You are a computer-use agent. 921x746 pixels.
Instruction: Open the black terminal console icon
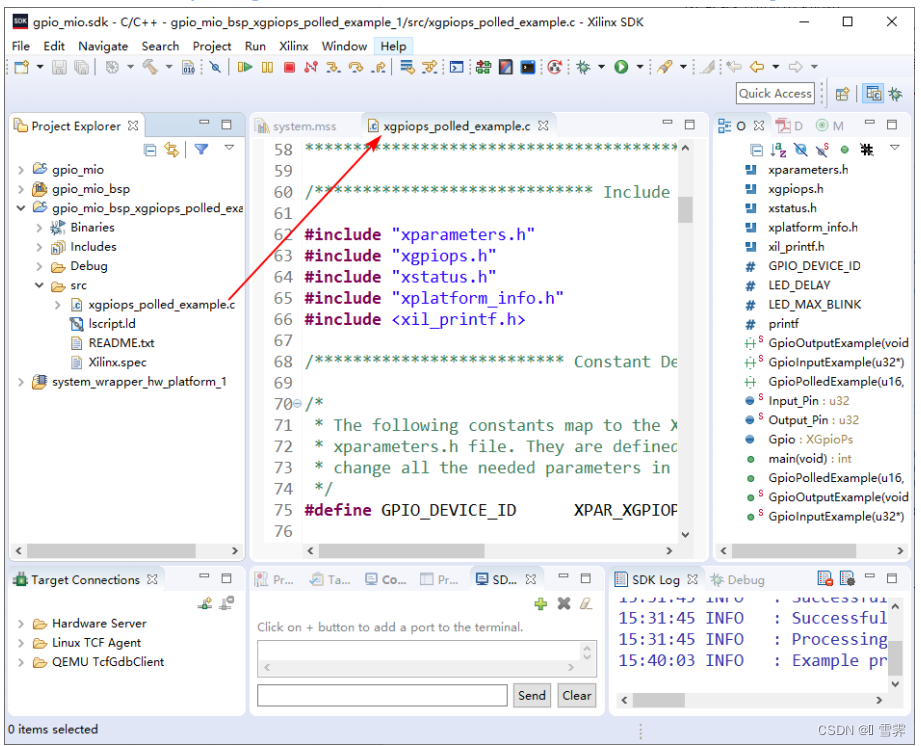click(527, 67)
